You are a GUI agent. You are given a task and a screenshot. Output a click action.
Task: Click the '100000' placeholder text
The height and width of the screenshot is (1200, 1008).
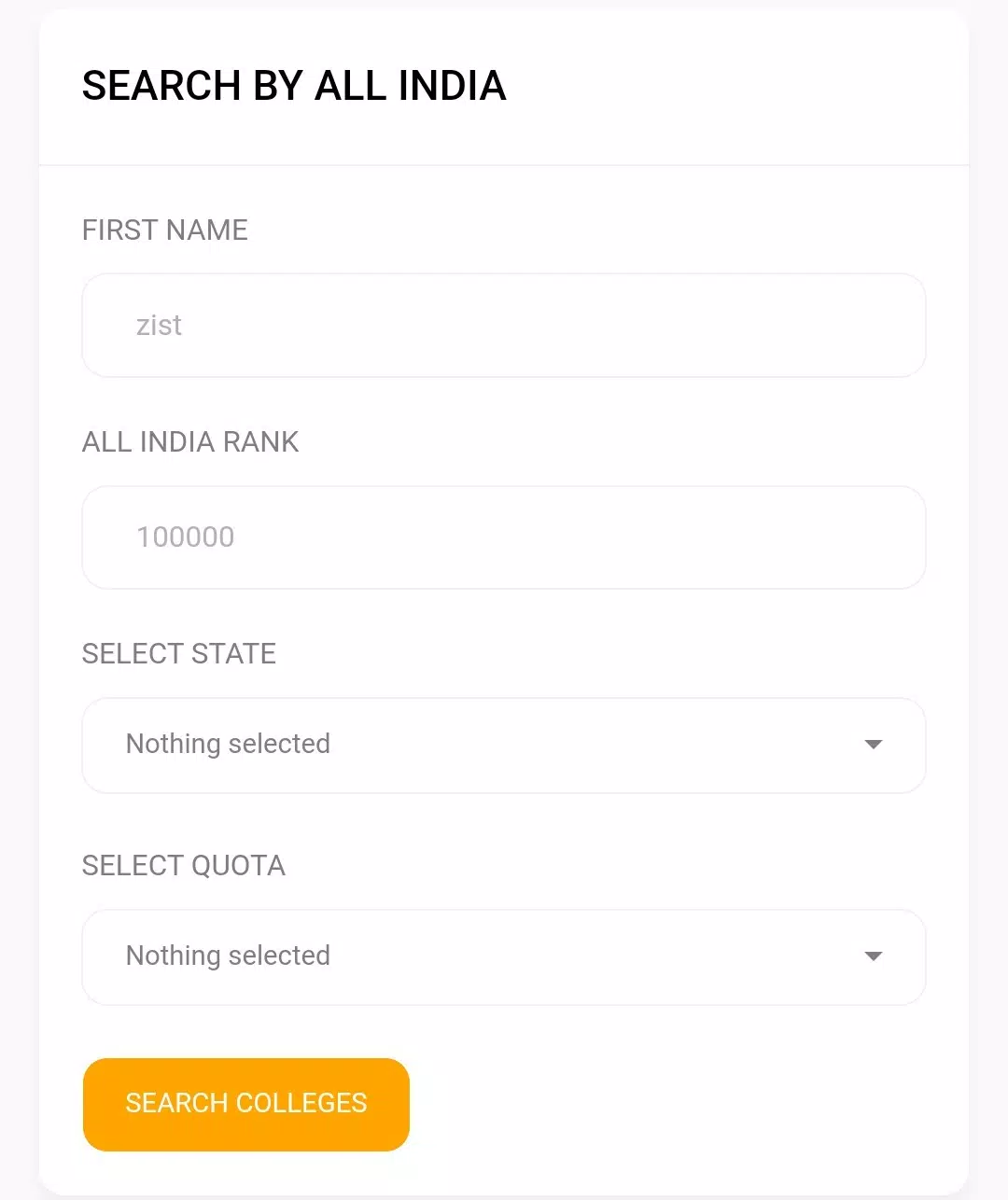[x=185, y=537]
